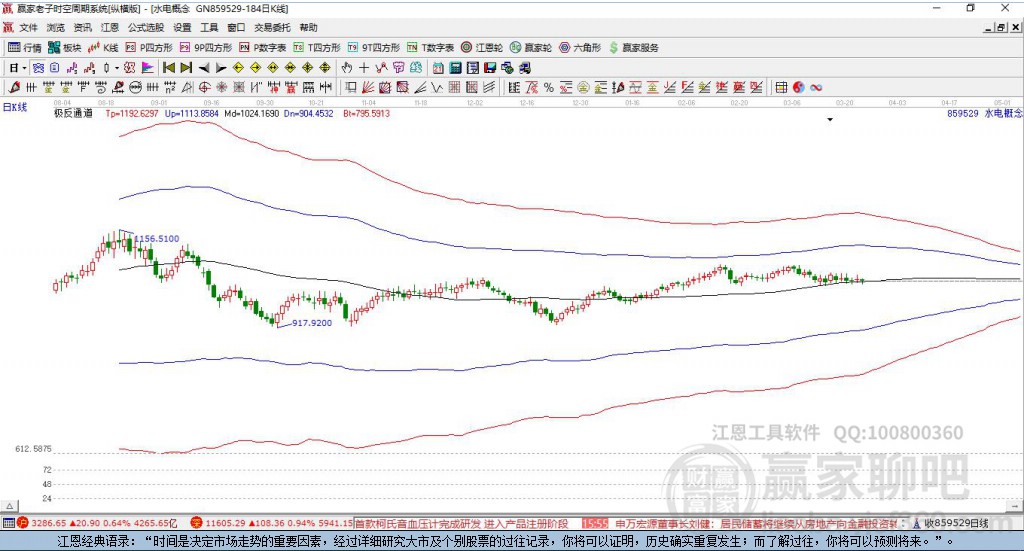Open the 9T四方形 tool

pos(374,48)
